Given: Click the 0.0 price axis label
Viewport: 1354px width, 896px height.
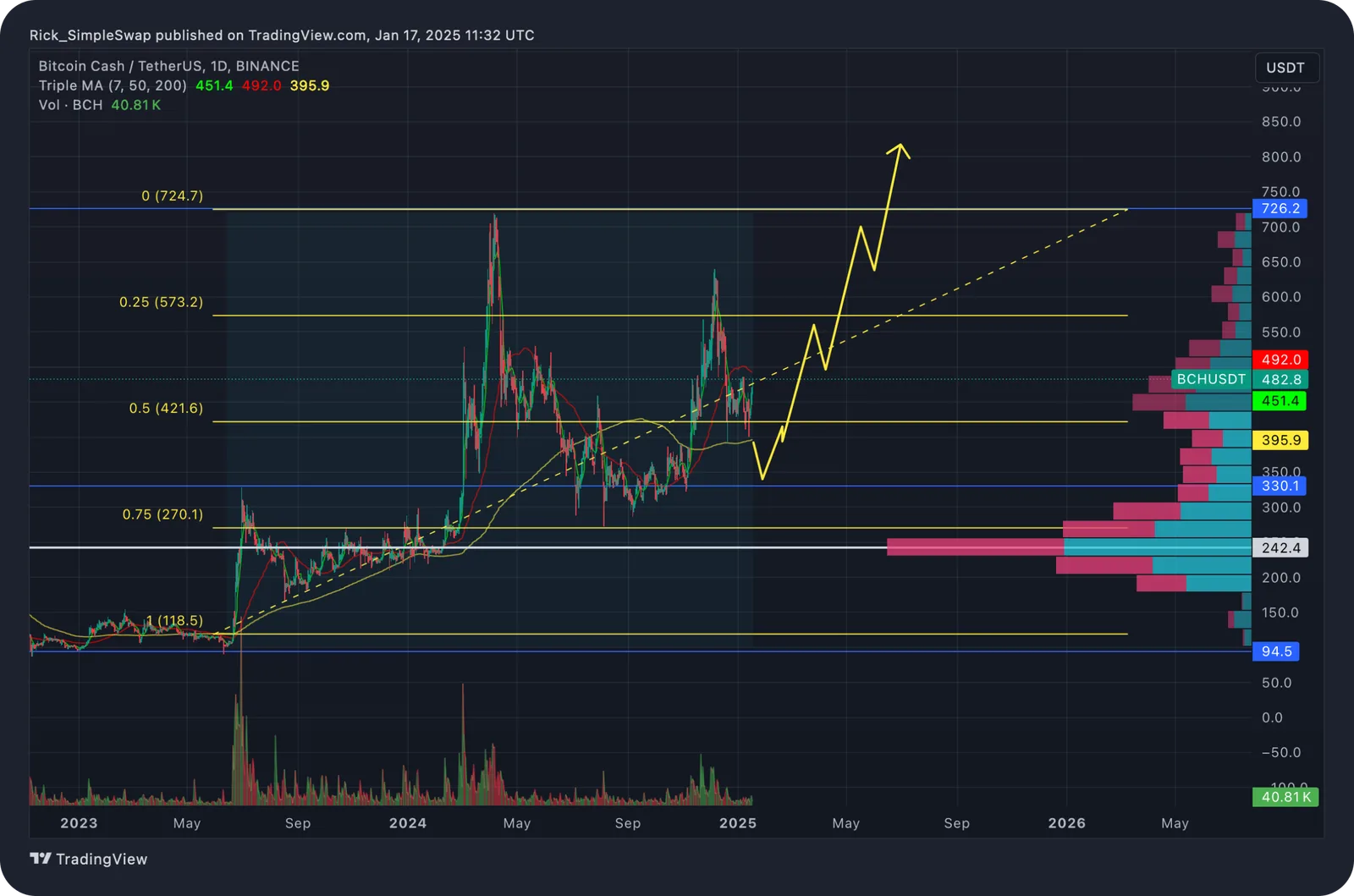Looking at the screenshot, I should click(1272, 717).
